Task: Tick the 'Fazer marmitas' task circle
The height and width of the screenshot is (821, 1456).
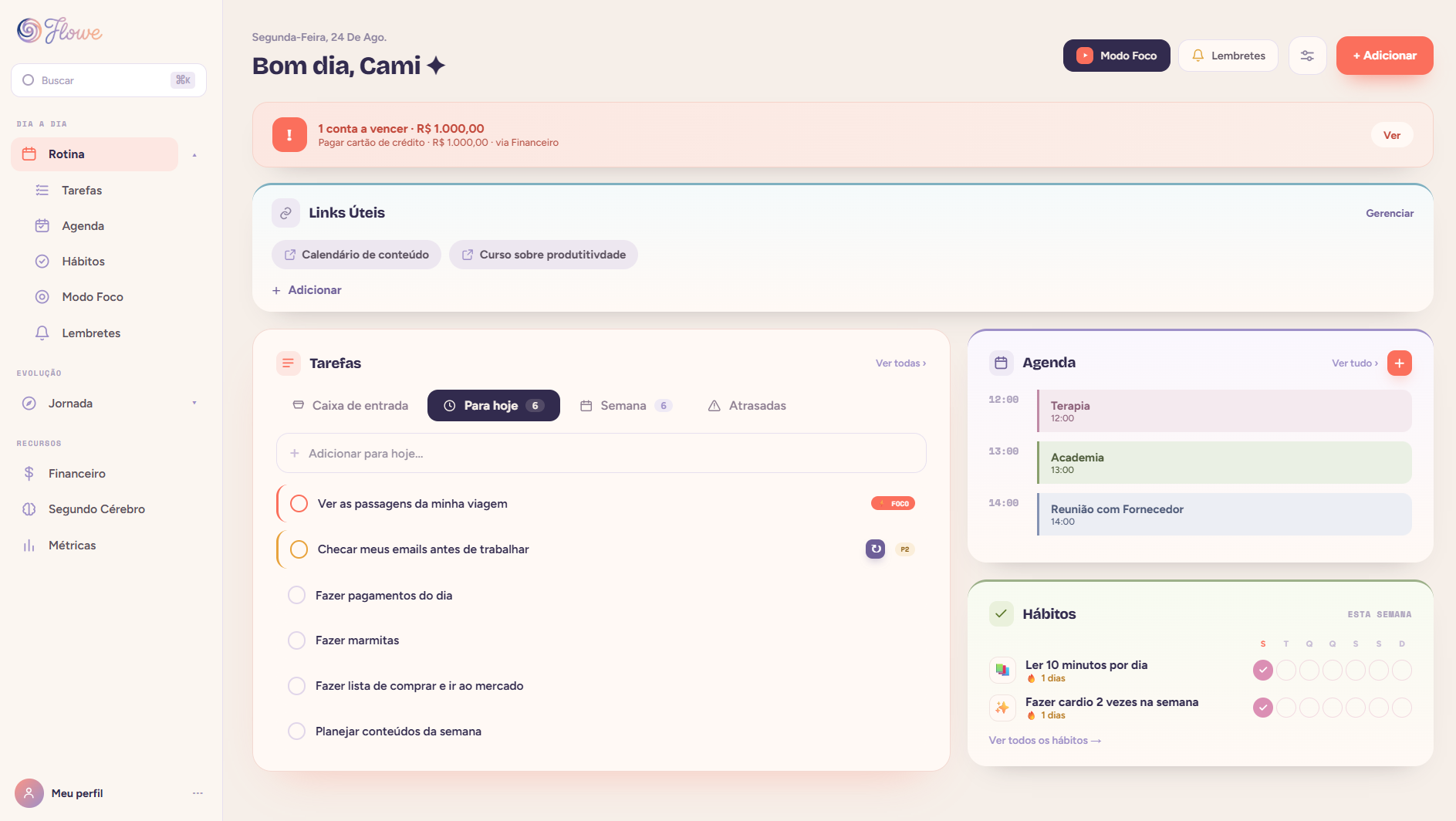Action: [296, 640]
